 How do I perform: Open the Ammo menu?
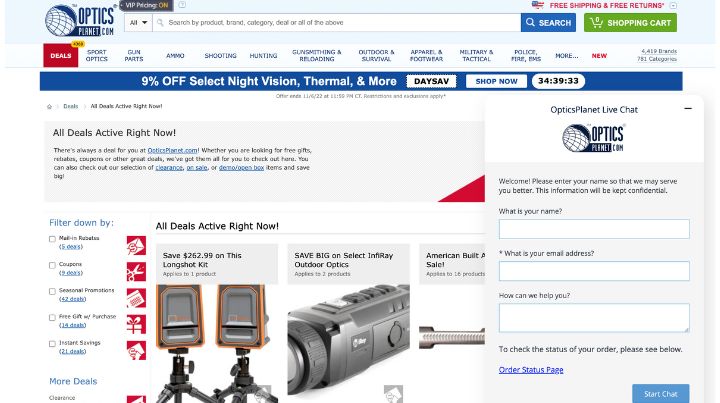175,56
